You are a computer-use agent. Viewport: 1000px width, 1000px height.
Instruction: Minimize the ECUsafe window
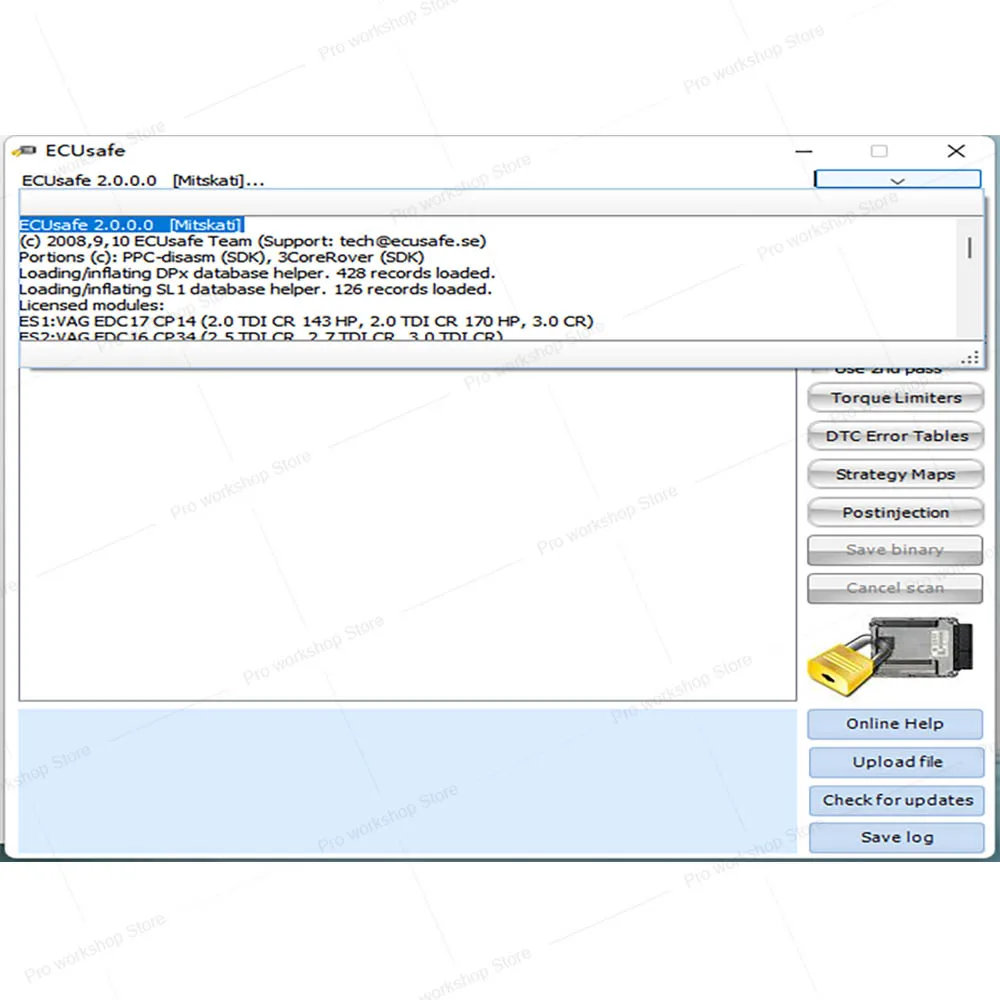click(x=804, y=151)
